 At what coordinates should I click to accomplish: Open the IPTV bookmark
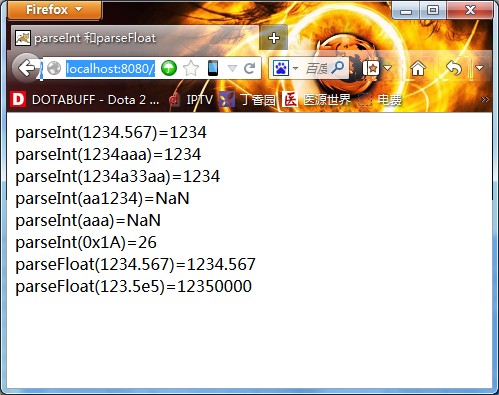click(191, 99)
